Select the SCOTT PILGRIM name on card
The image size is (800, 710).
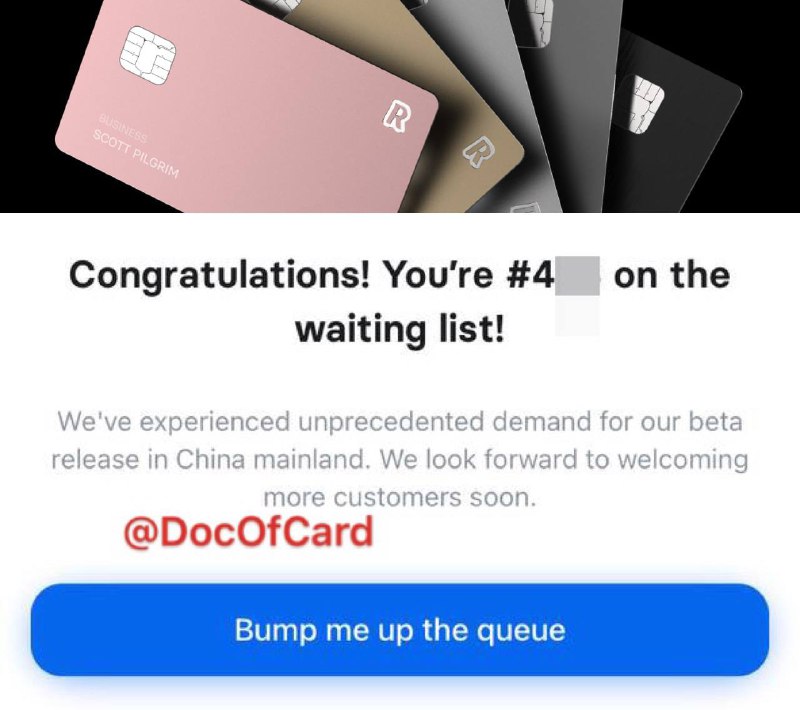(136, 154)
